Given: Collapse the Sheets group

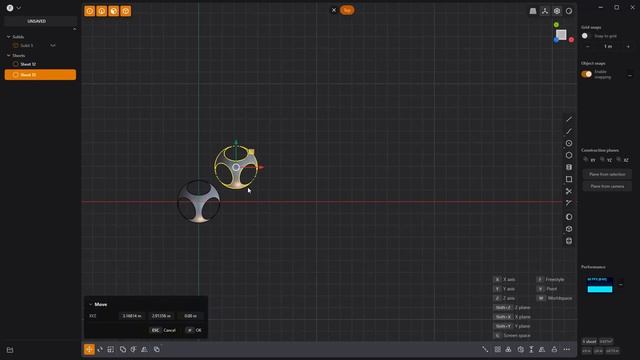Looking at the screenshot, I should click(9, 56).
